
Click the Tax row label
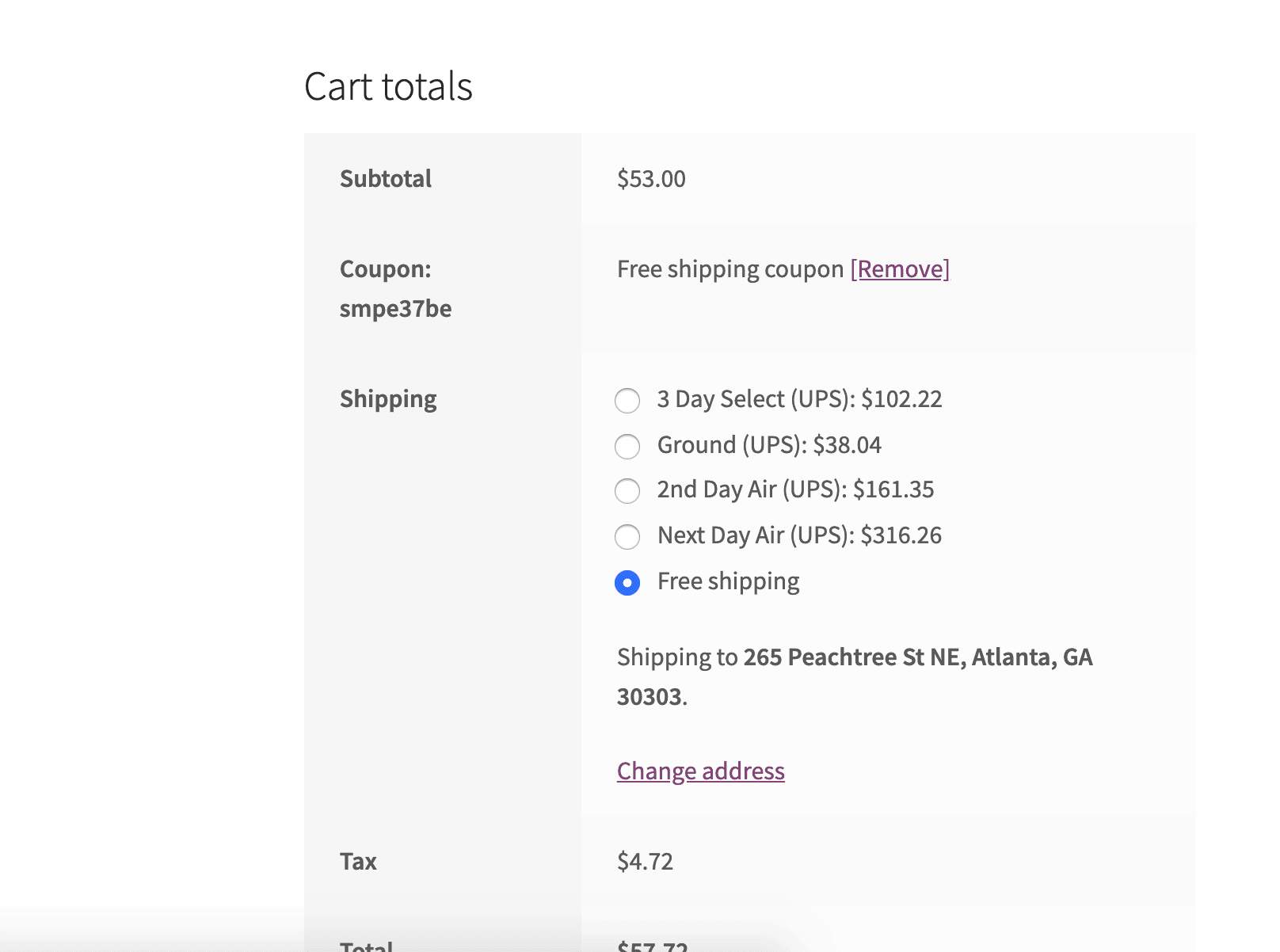click(358, 861)
